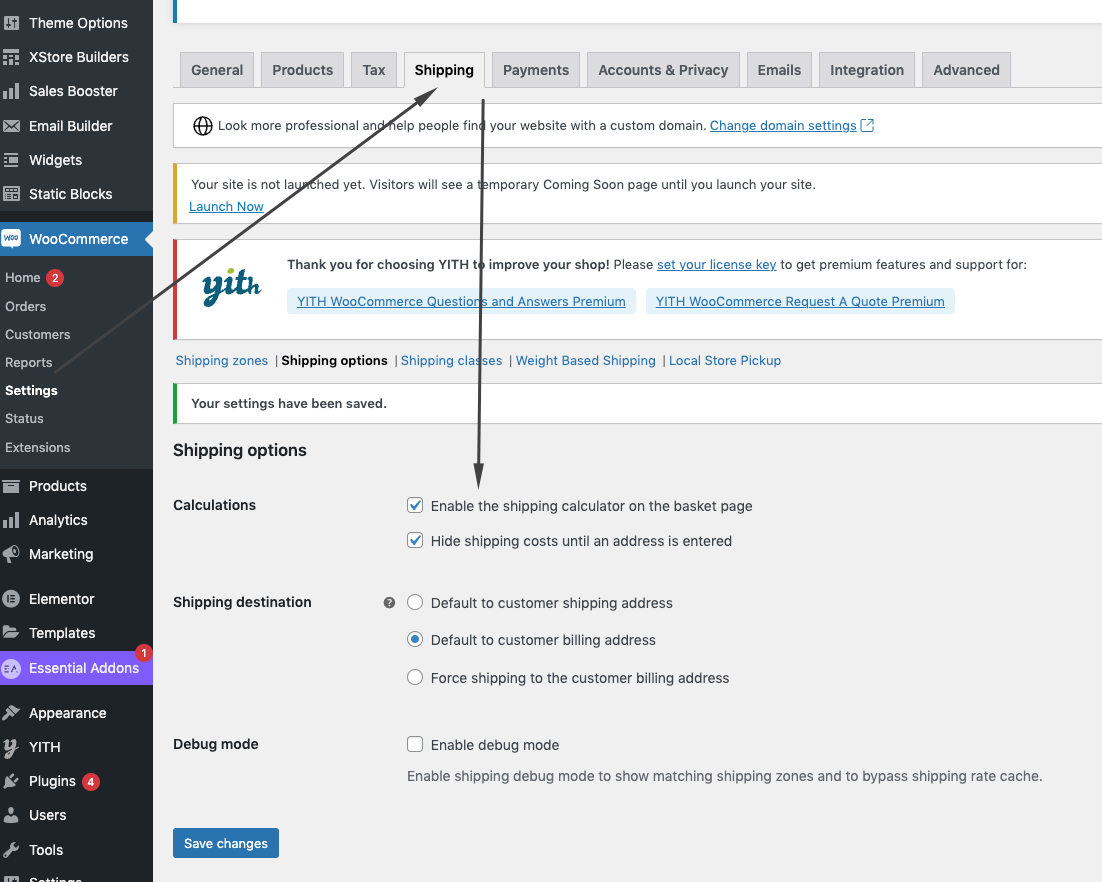Click the WooCommerce logo icon
Screen dimensions: 1102x882
pos(11,239)
